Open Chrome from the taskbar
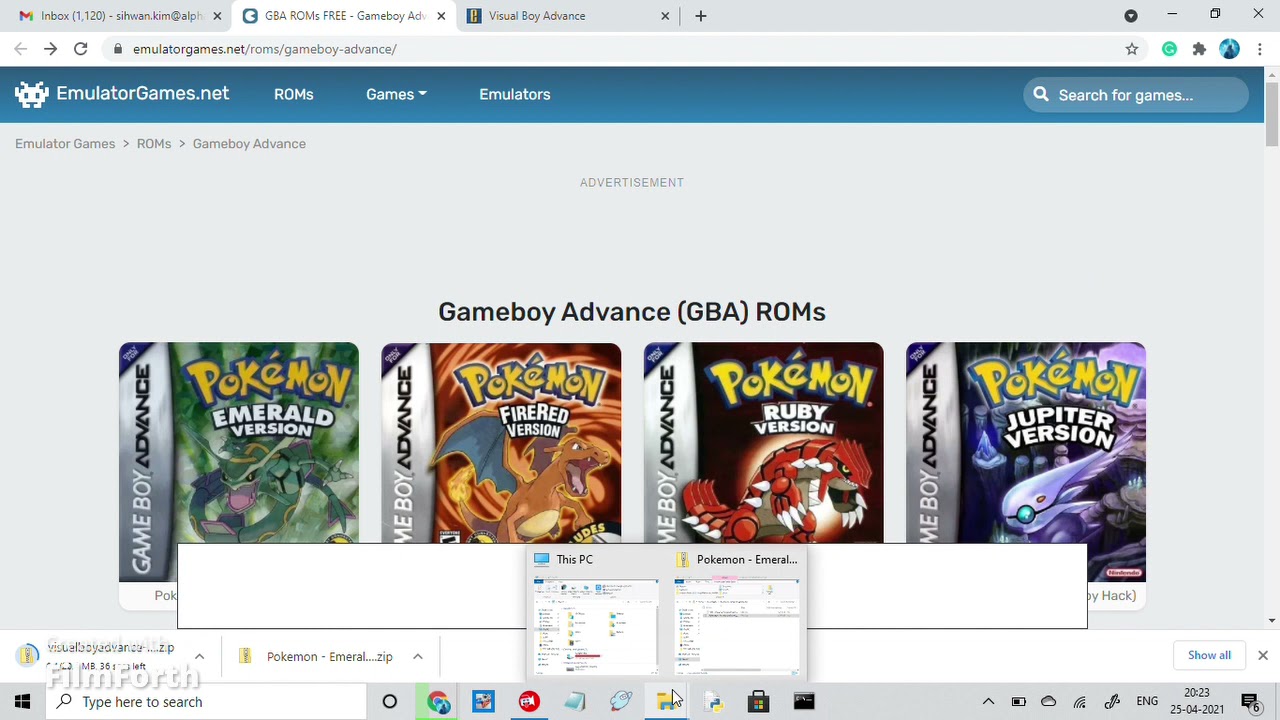Image resolution: width=1280 pixels, height=720 pixels. point(438,702)
